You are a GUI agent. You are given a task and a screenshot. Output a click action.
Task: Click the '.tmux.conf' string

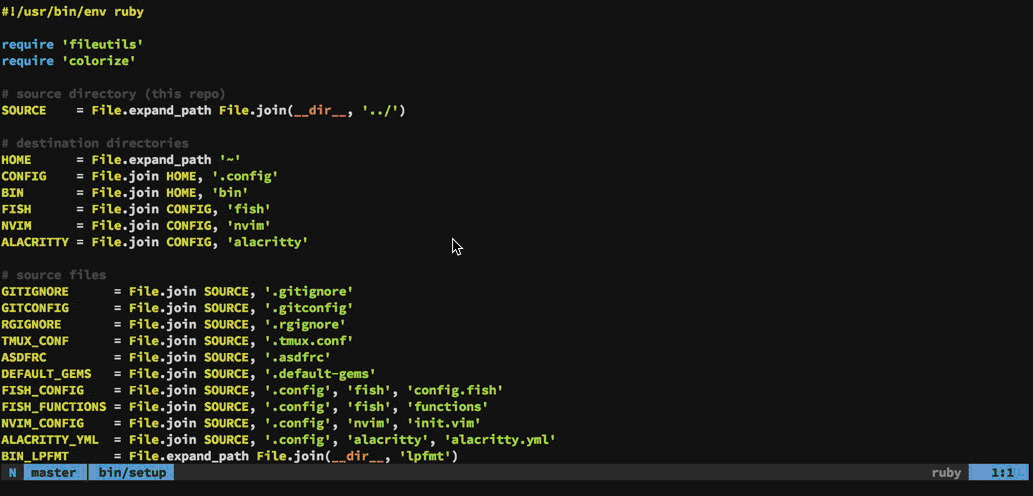pos(309,341)
